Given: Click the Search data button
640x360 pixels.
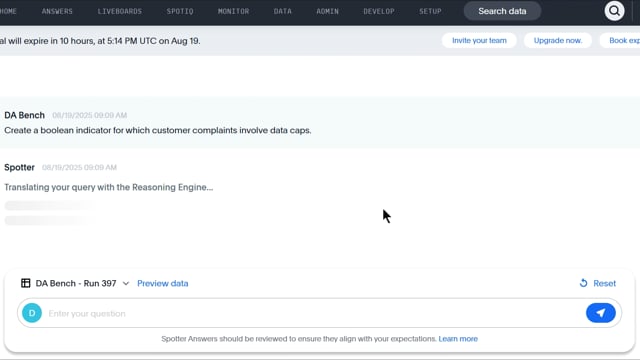Looking at the screenshot, I should tap(502, 11).
